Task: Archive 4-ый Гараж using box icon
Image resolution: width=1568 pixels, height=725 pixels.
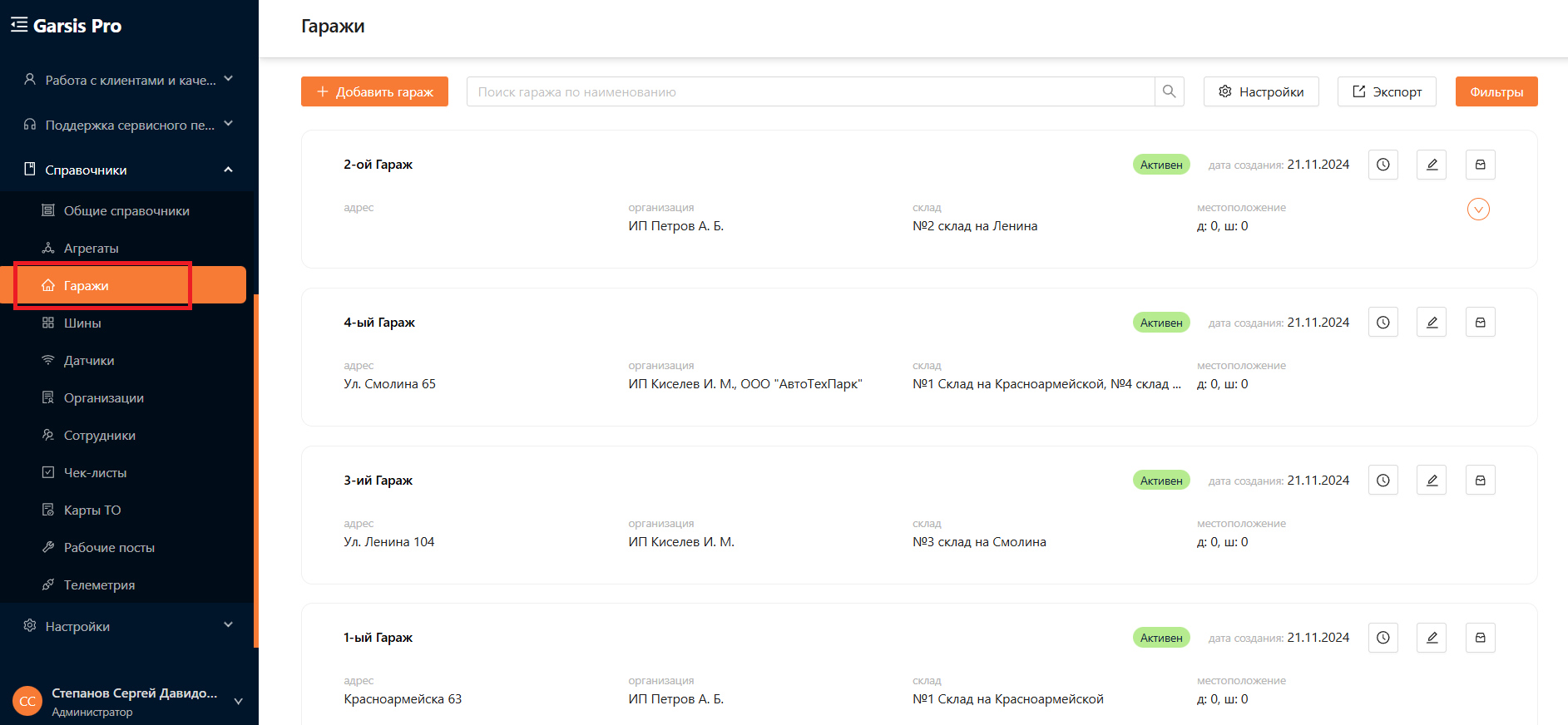Action: [x=1481, y=323]
